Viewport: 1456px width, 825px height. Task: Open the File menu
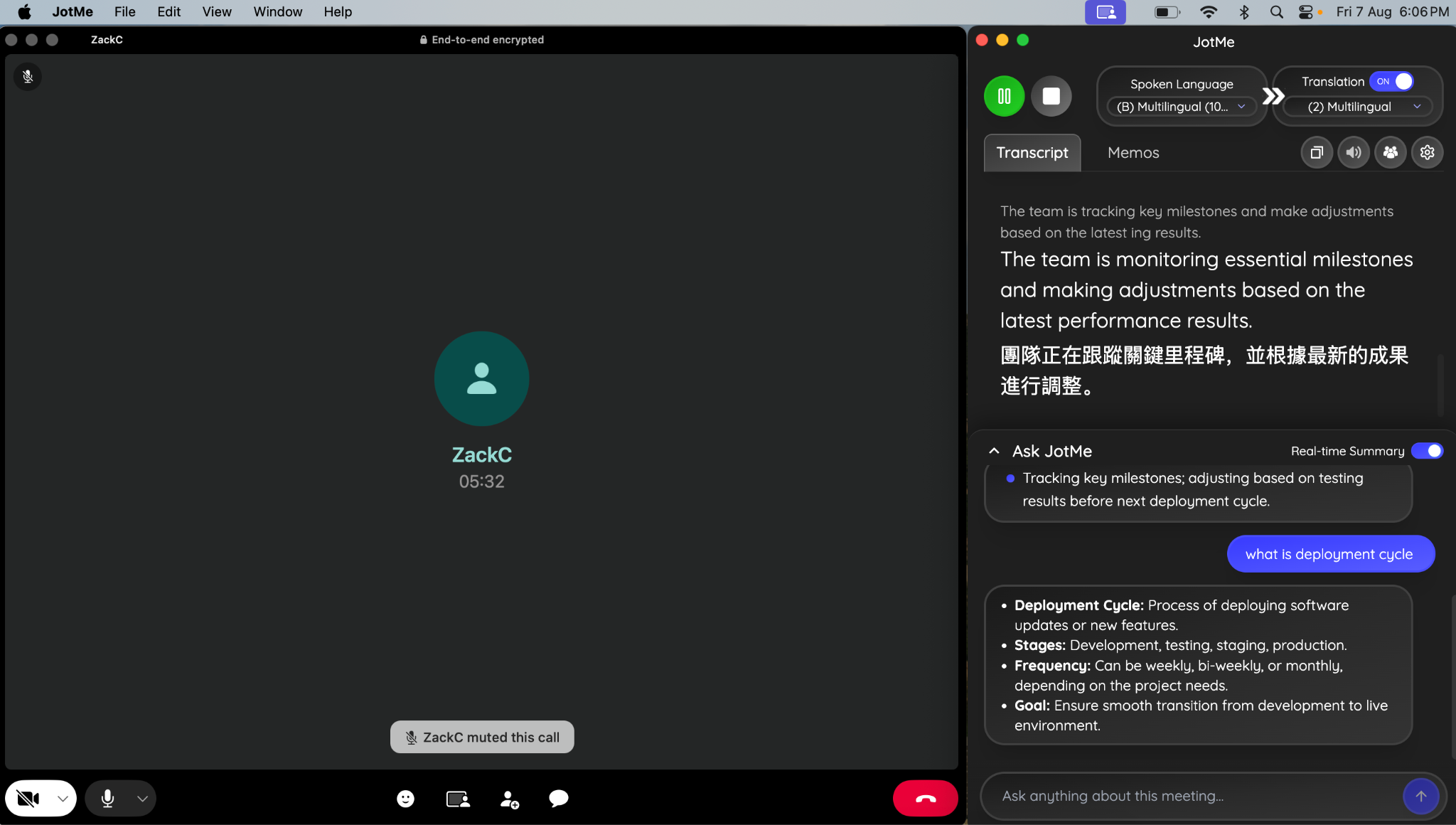point(125,12)
